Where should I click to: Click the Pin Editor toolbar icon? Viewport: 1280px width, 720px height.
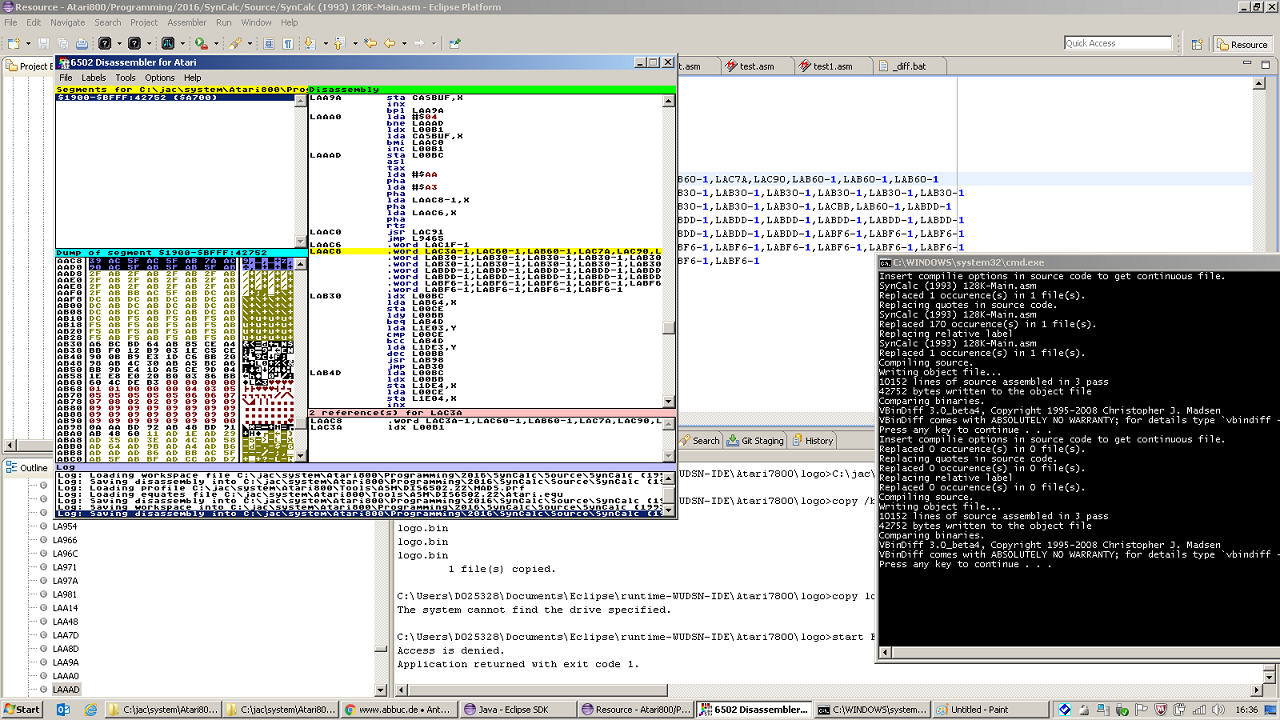[455, 44]
